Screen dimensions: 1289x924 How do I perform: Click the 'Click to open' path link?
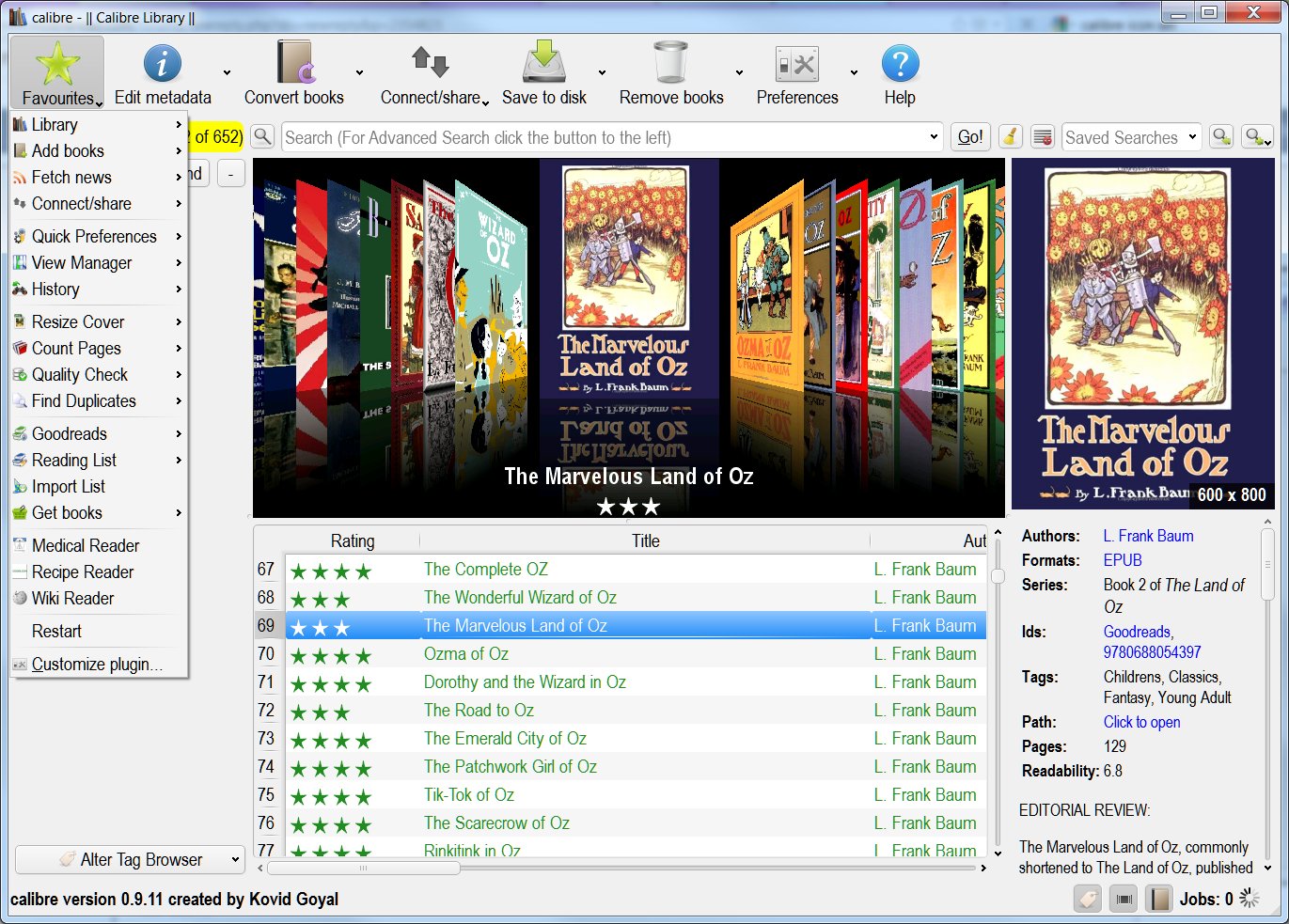pos(1141,722)
